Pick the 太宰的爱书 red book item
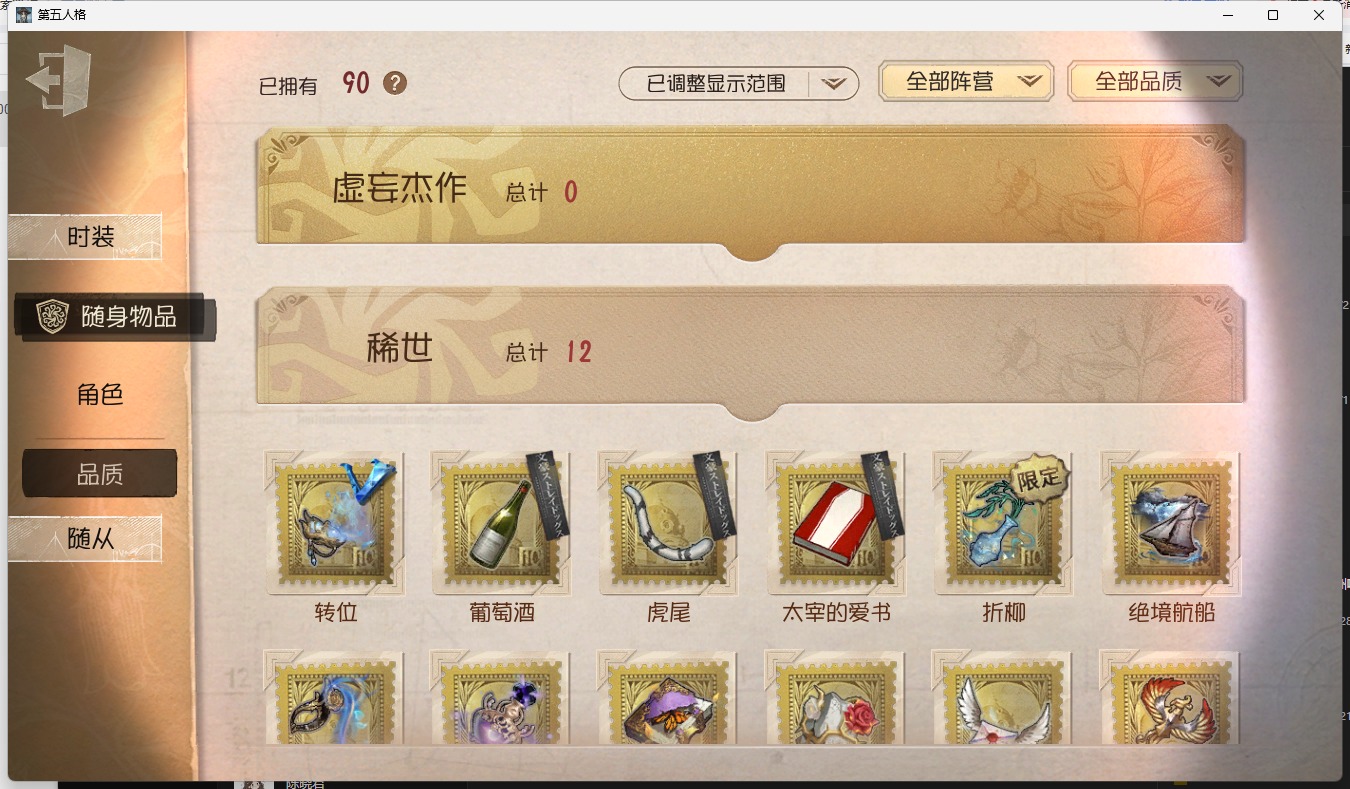The height and width of the screenshot is (789, 1350). tap(836, 522)
